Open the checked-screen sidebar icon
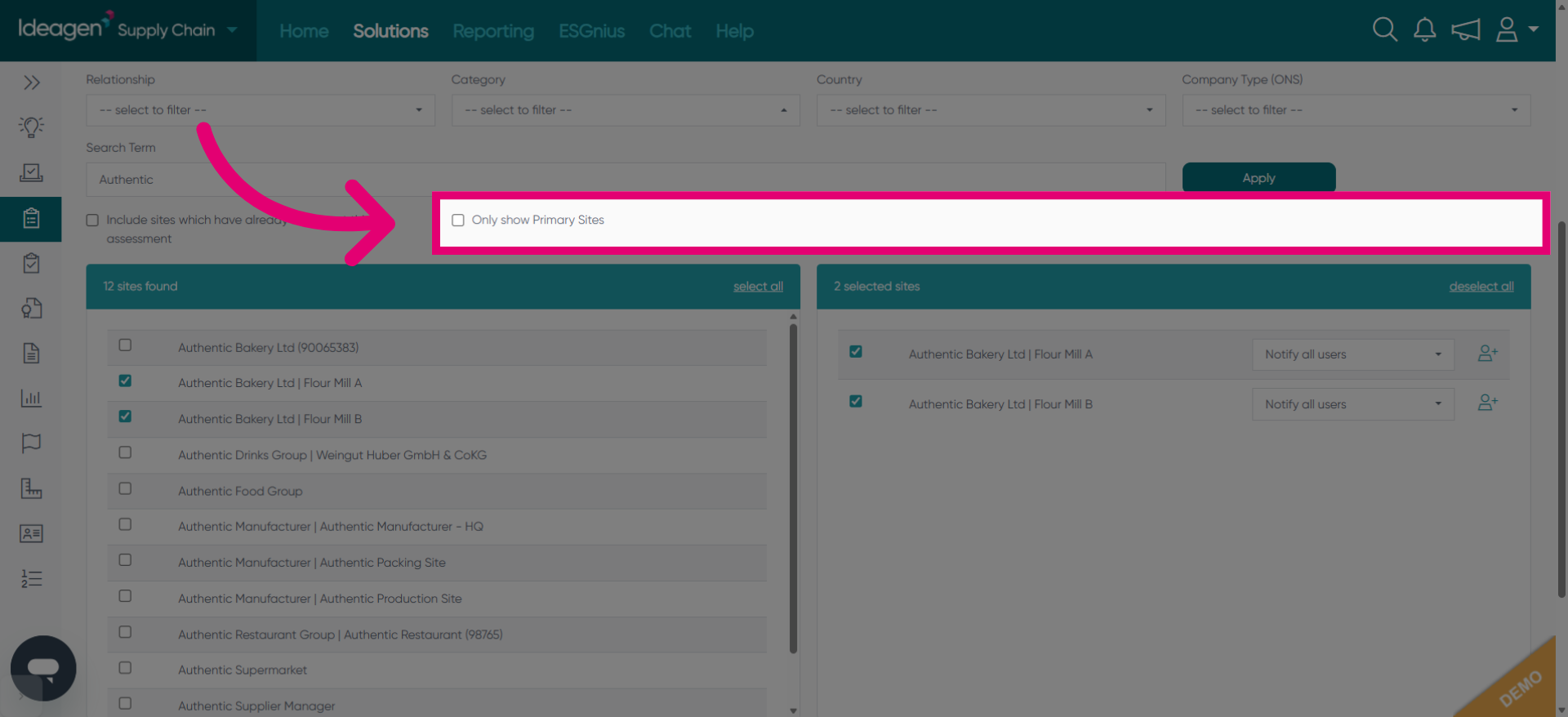 click(x=31, y=172)
